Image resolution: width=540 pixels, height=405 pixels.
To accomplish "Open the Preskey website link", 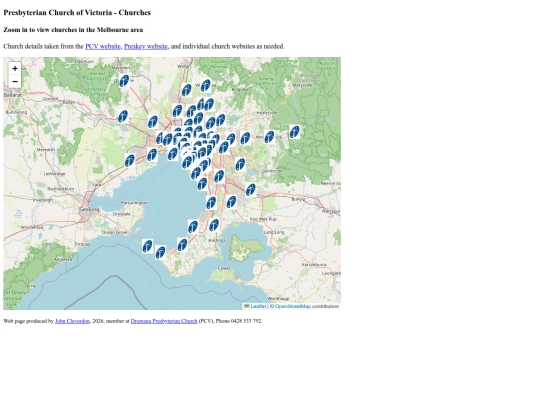I will click(146, 46).
